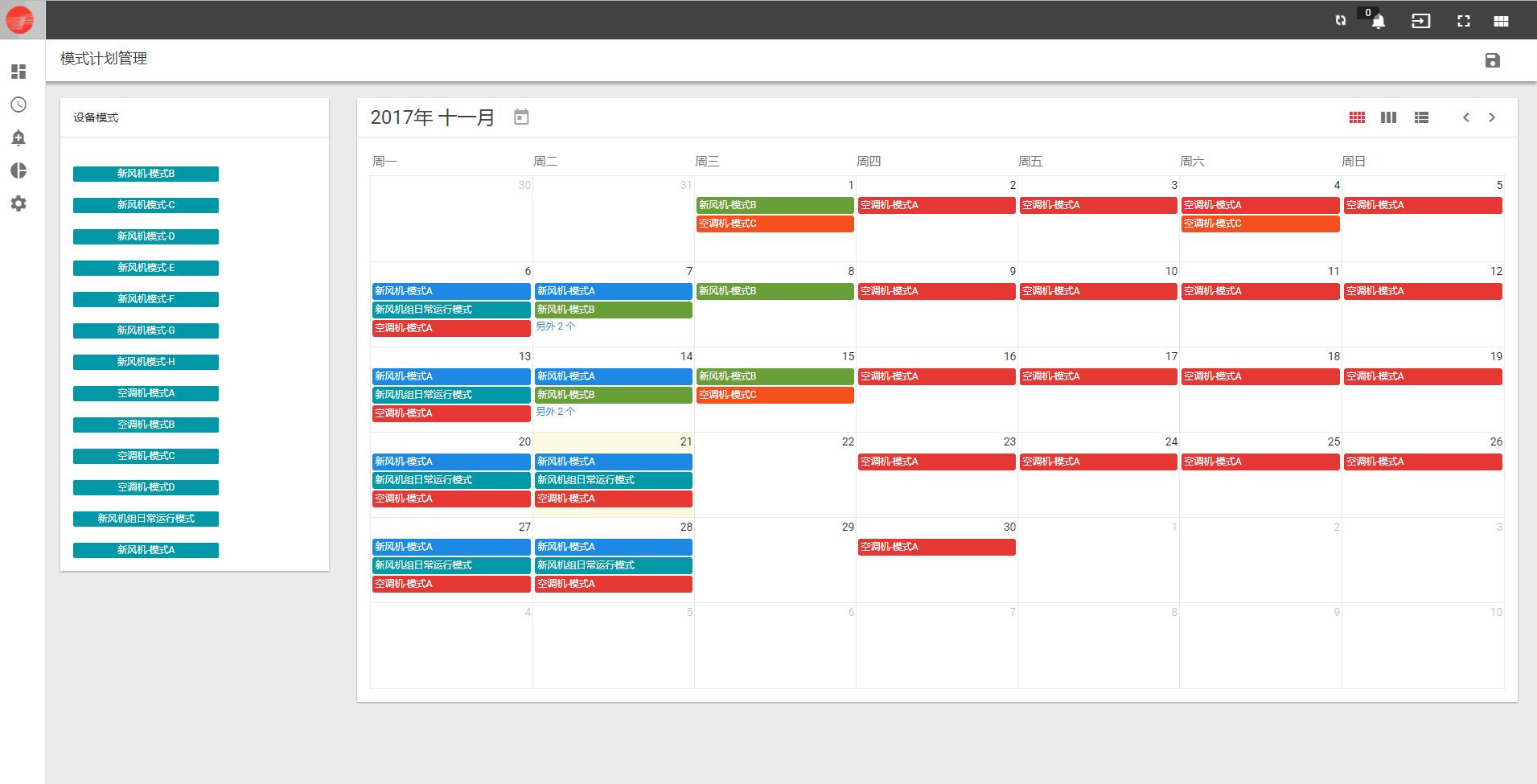
Task: Go to next month arrow
Action: tap(1492, 117)
